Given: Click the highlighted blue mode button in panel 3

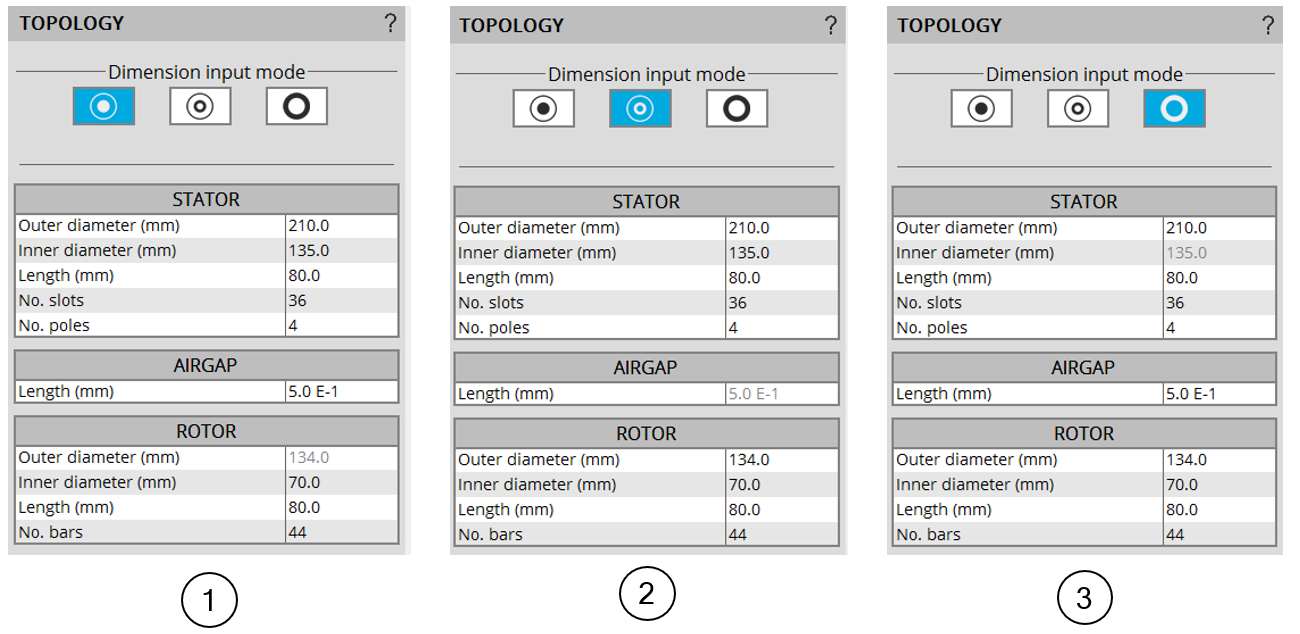Looking at the screenshot, I should click(x=1174, y=108).
